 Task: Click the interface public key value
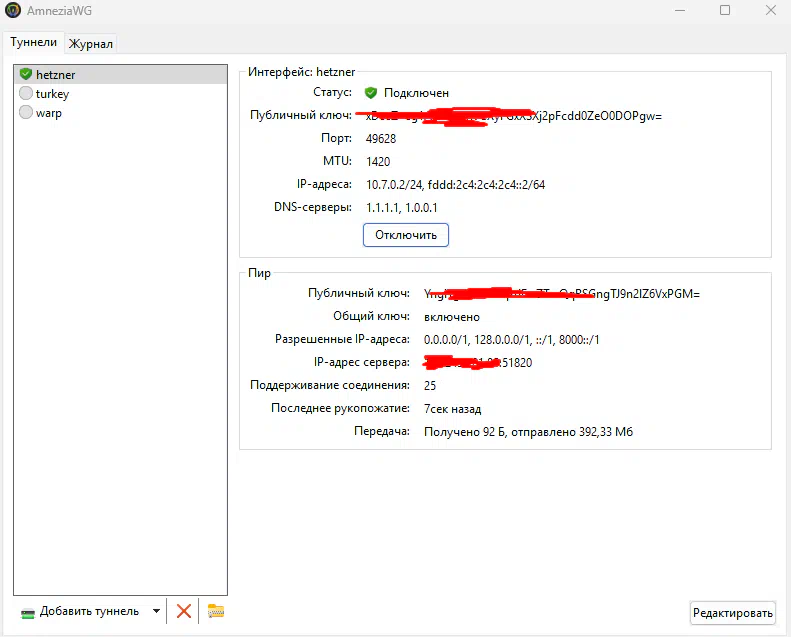[x=514, y=116]
